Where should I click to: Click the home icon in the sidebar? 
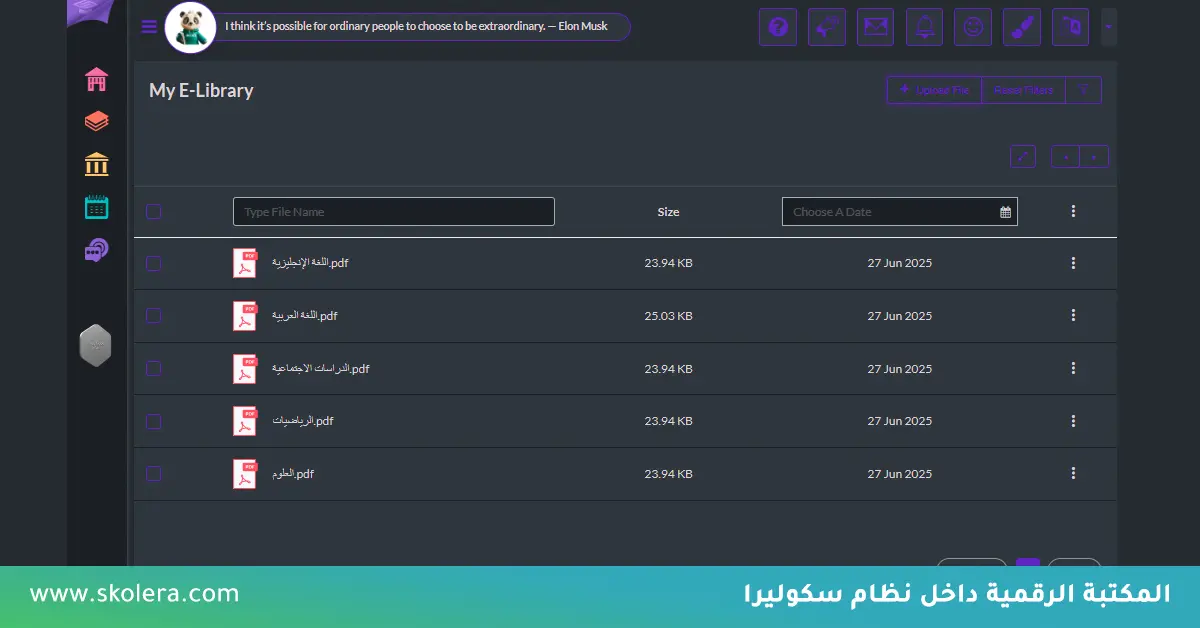[x=96, y=78]
